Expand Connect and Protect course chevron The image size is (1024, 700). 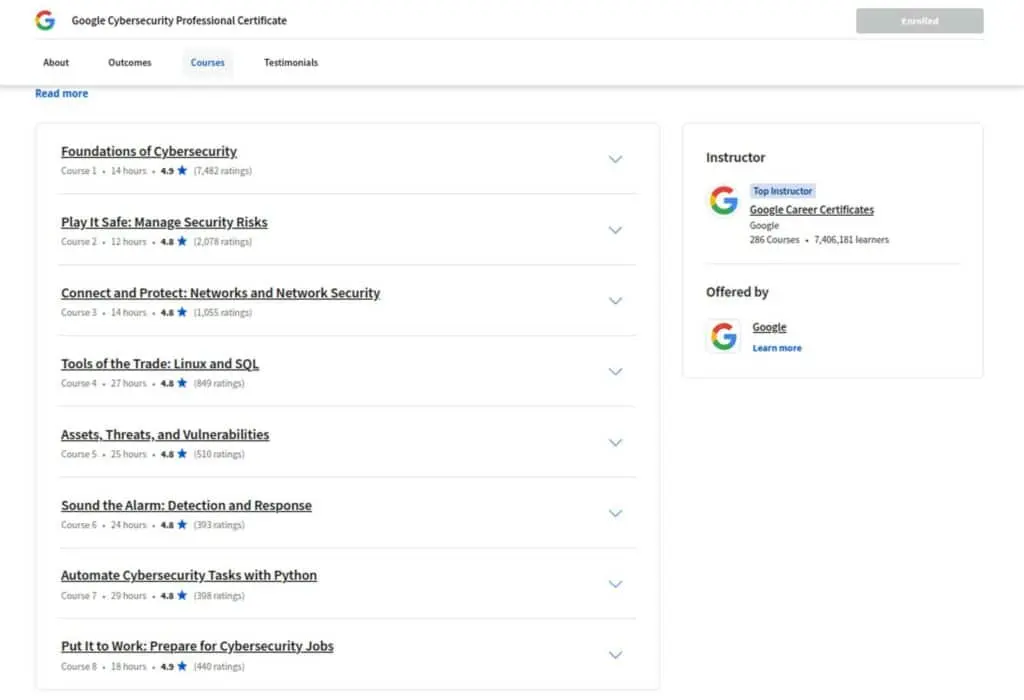tap(615, 301)
